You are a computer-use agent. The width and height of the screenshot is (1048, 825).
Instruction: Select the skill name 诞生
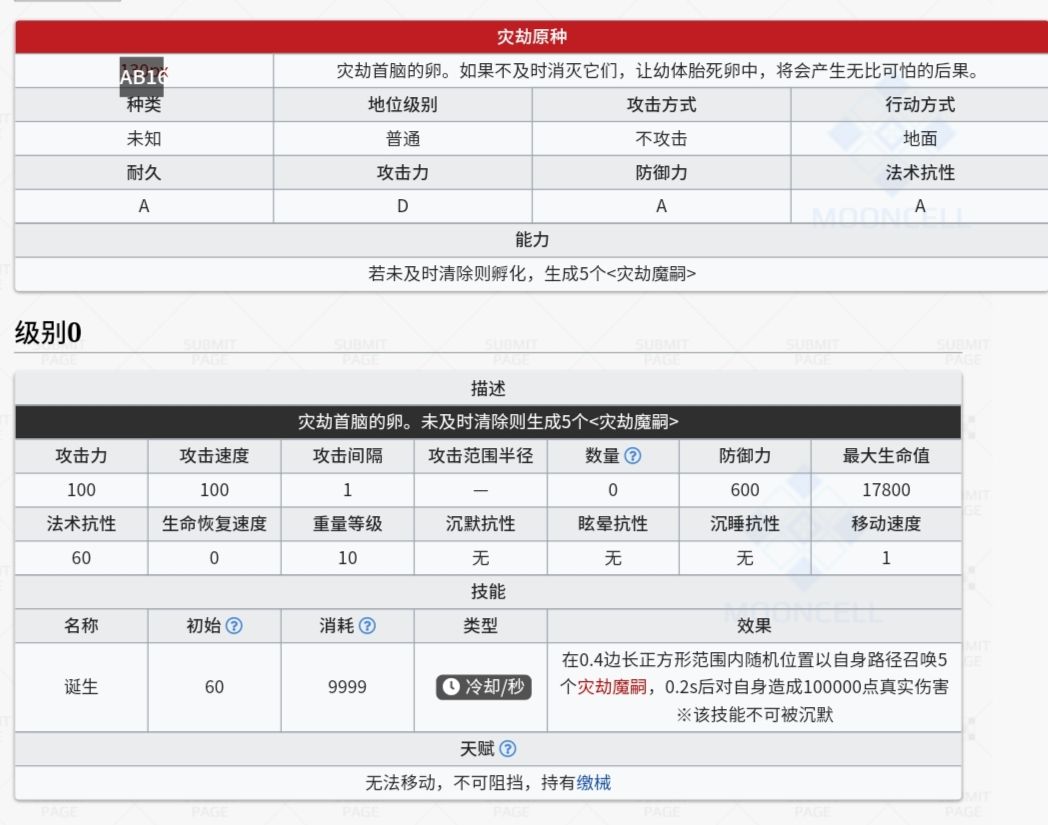point(81,687)
